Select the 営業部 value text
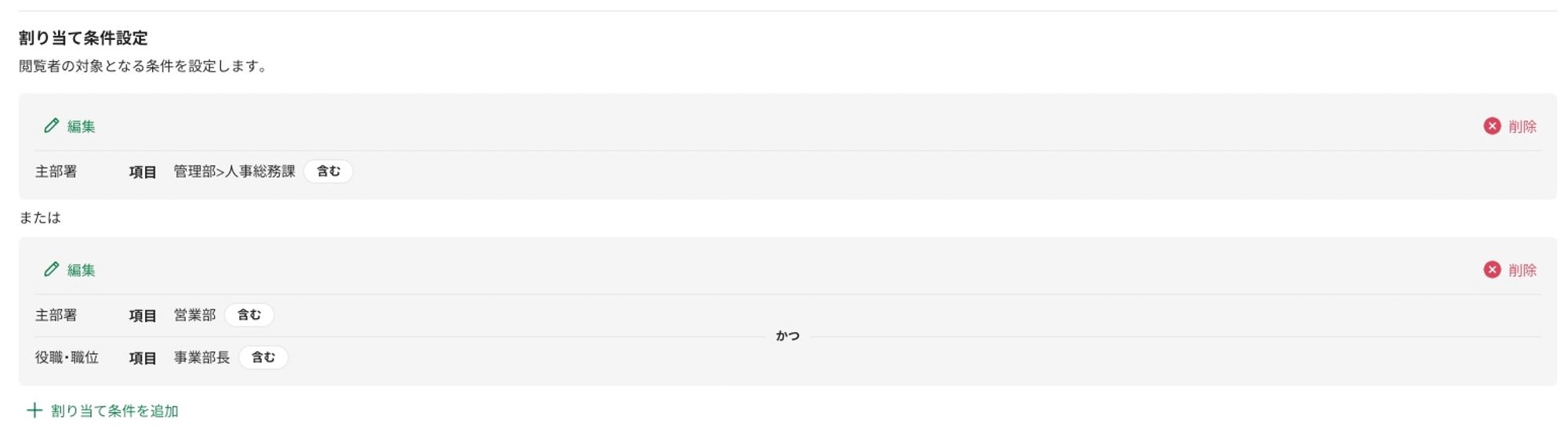Viewport: 1568px width, 438px height. tap(194, 315)
